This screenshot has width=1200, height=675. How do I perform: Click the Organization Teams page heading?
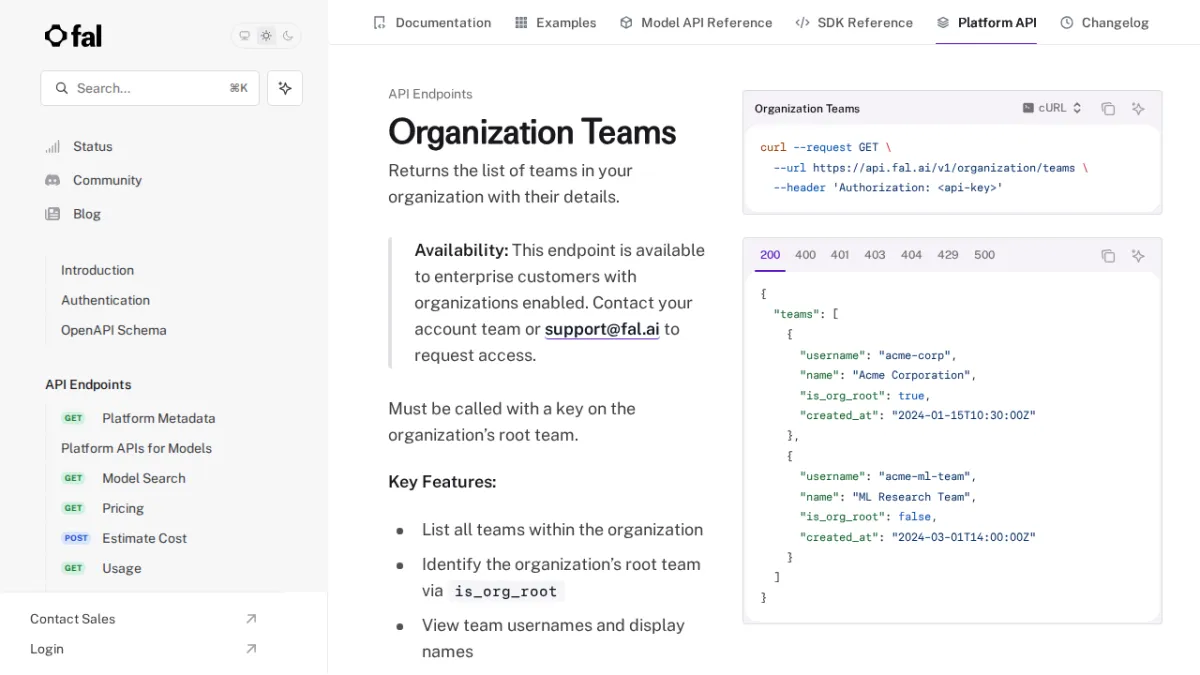click(532, 132)
